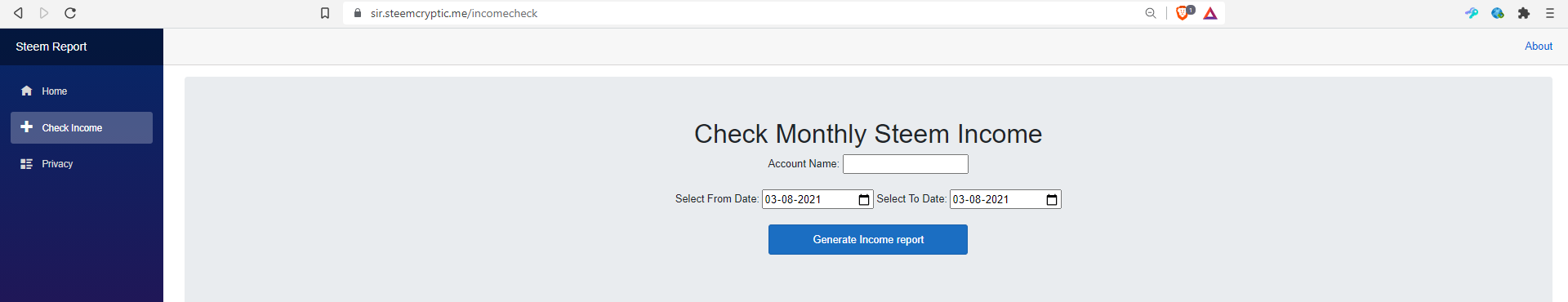Open the To Date calendar picker
1568x302 pixels.
click(x=1052, y=200)
